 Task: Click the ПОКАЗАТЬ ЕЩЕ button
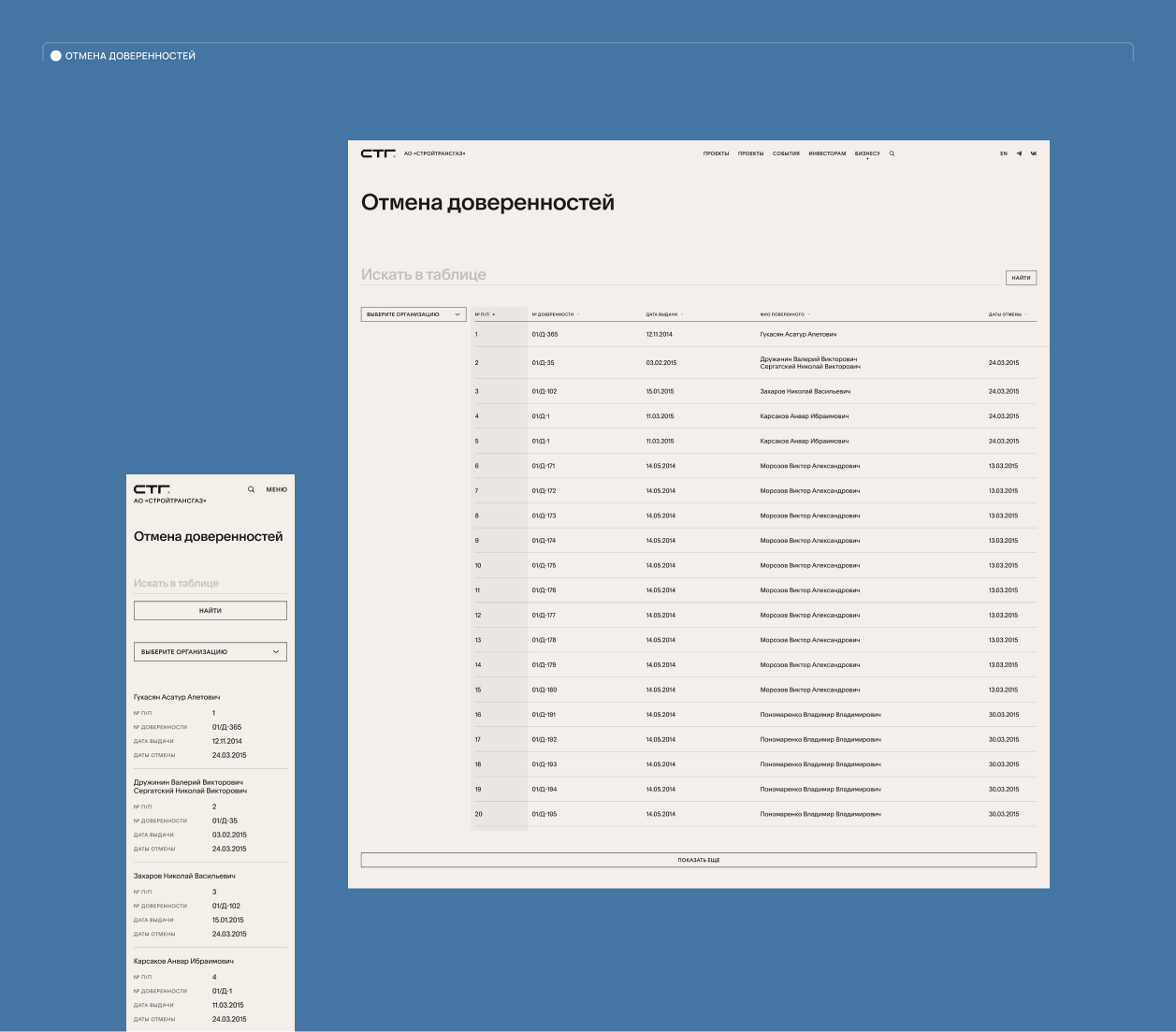pos(699,860)
